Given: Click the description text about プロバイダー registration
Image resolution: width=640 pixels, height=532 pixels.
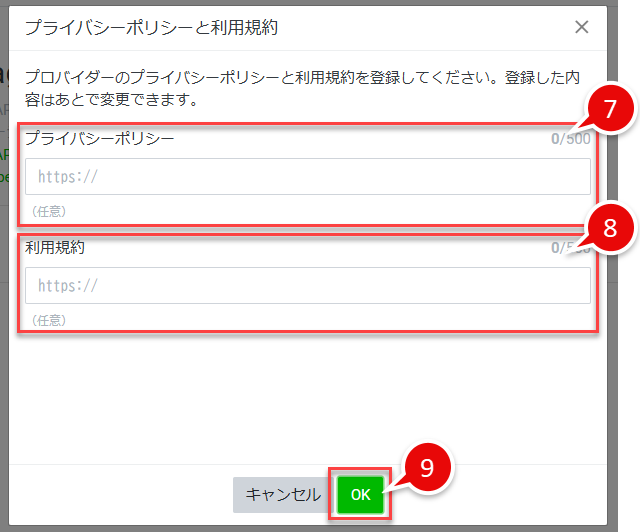Looking at the screenshot, I should [x=302, y=88].
